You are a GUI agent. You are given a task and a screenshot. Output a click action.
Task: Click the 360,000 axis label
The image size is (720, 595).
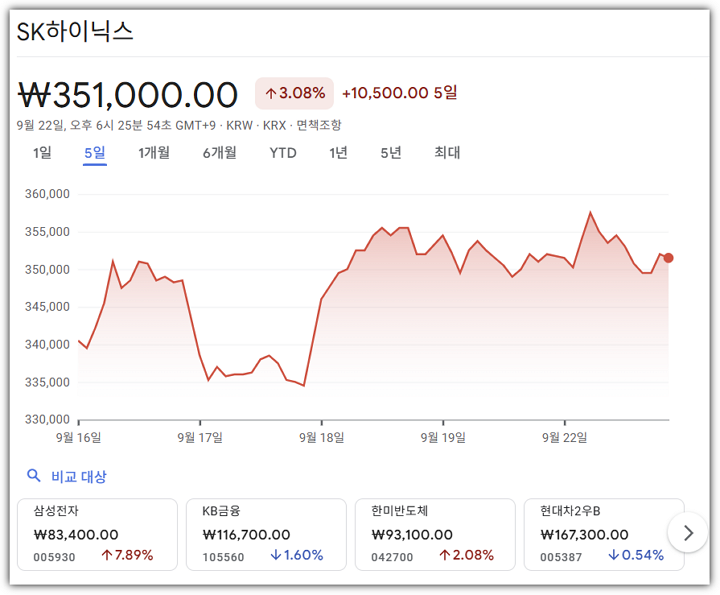coord(47,194)
